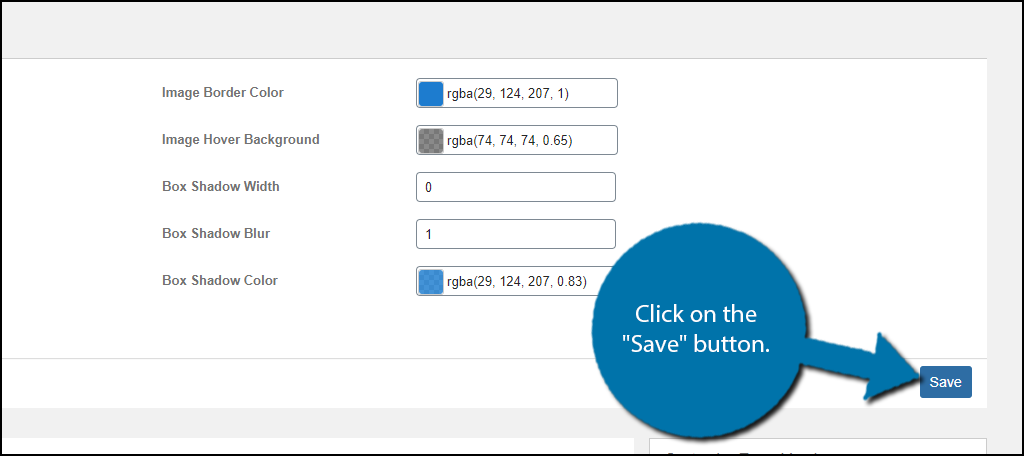
Task: Open the Image Hover Background color swatch
Action: tap(430, 140)
